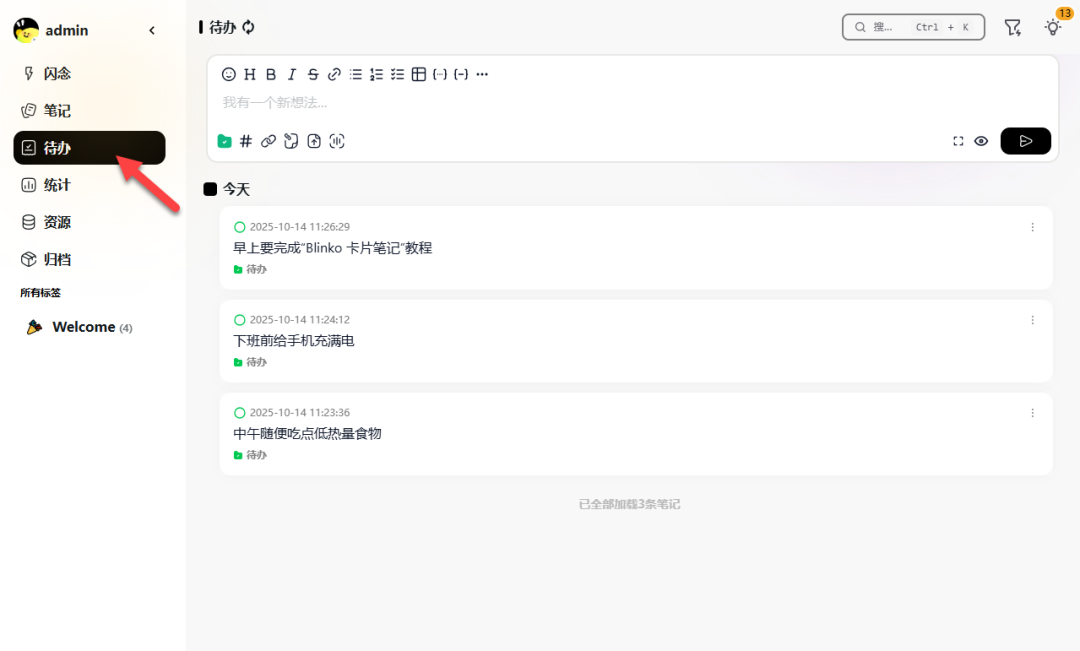Send the new note
This screenshot has width=1080, height=651.
(1026, 141)
